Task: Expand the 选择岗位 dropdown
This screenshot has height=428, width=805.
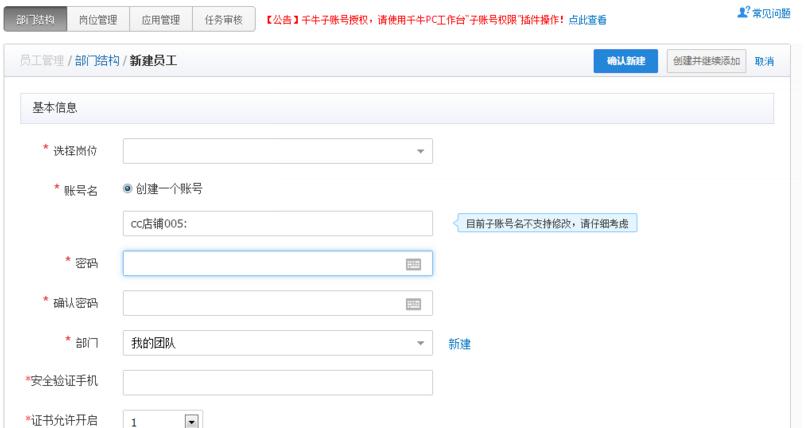Action: [x=420, y=151]
